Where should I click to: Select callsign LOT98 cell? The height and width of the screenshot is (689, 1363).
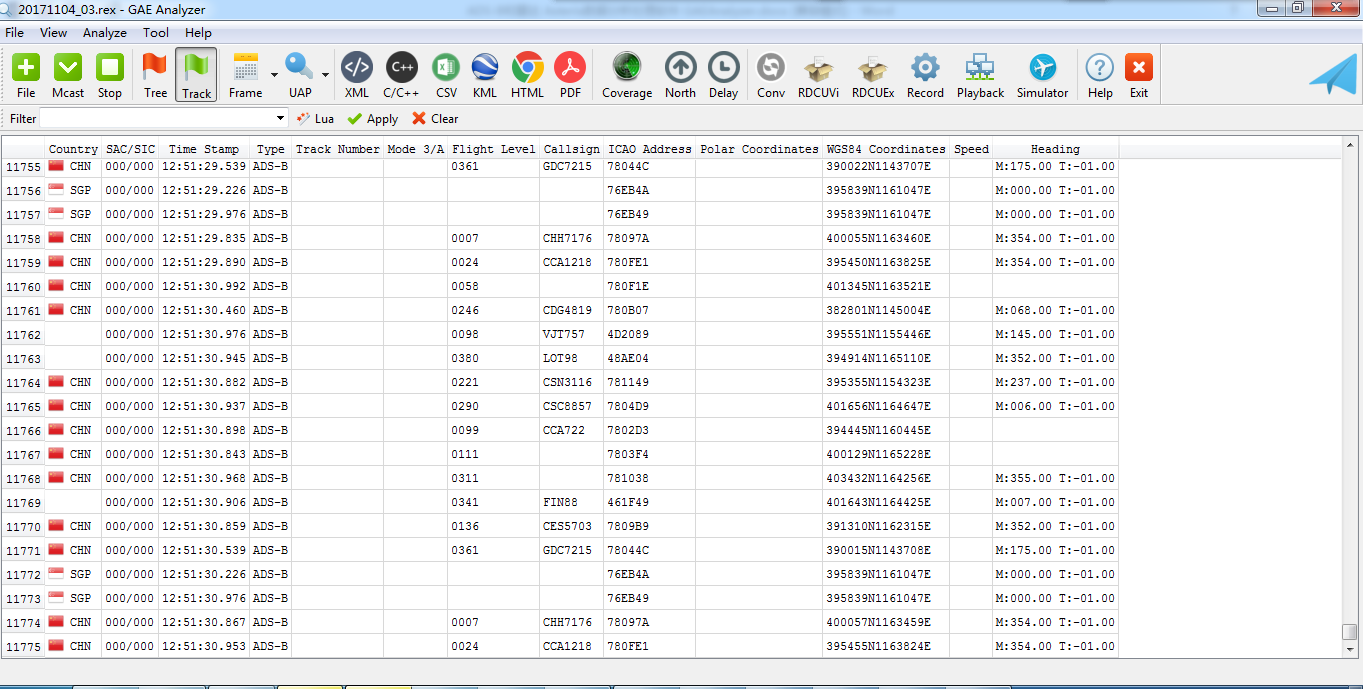[x=572, y=358]
